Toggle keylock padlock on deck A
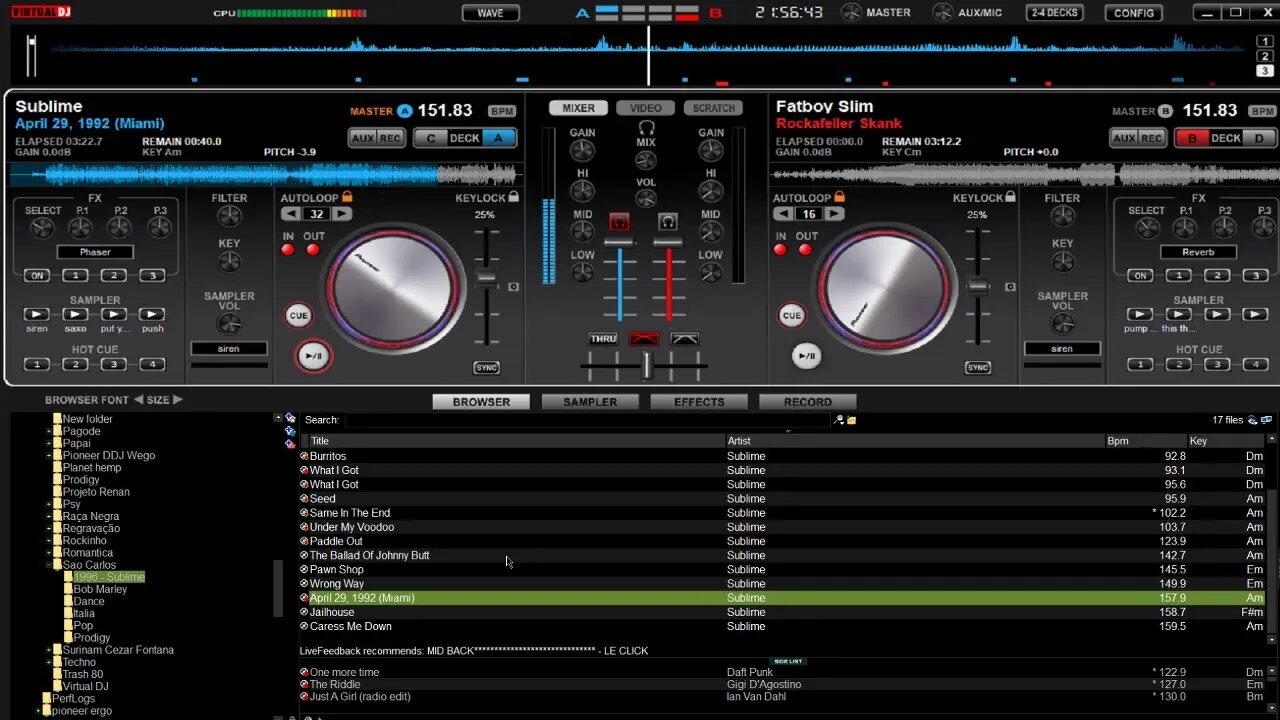 pos(513,198)
